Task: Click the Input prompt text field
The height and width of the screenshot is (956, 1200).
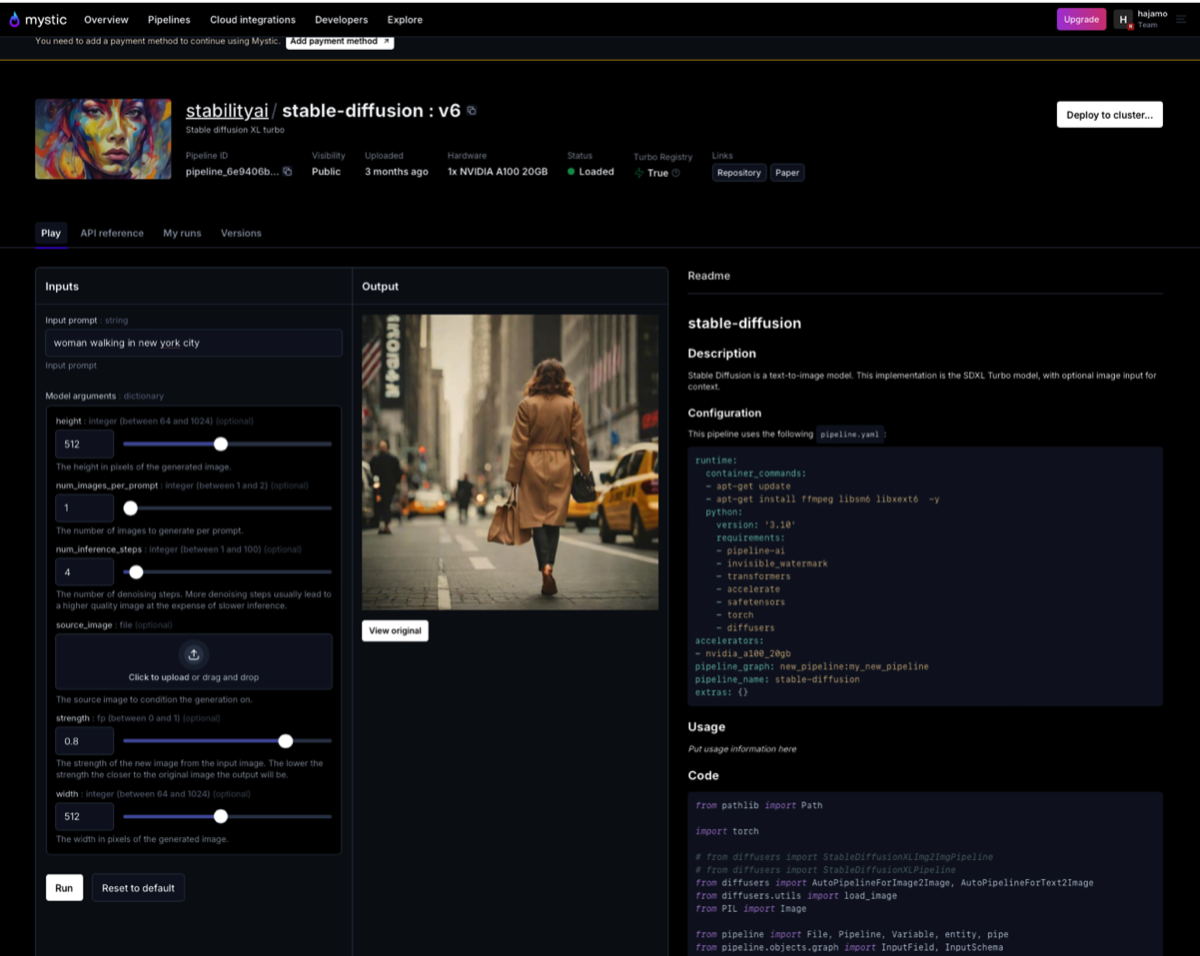Action: (193, 343)
